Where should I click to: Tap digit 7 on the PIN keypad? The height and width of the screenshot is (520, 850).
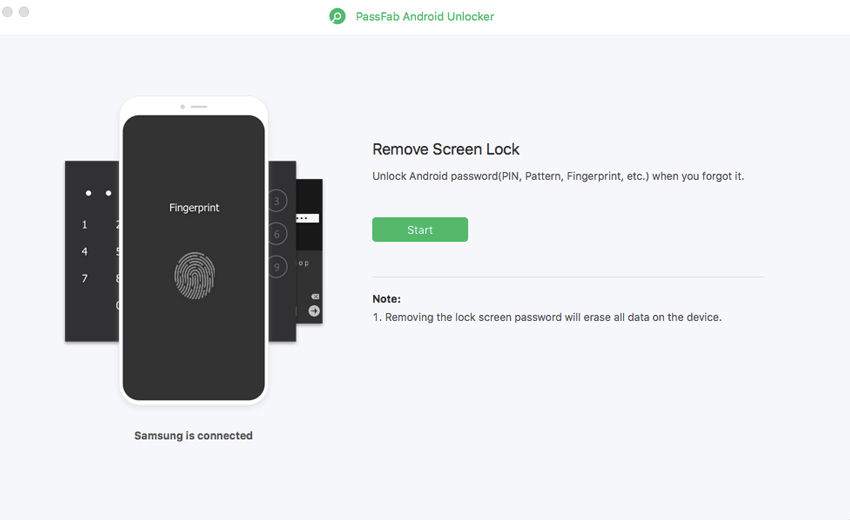(x=85, y=279)
